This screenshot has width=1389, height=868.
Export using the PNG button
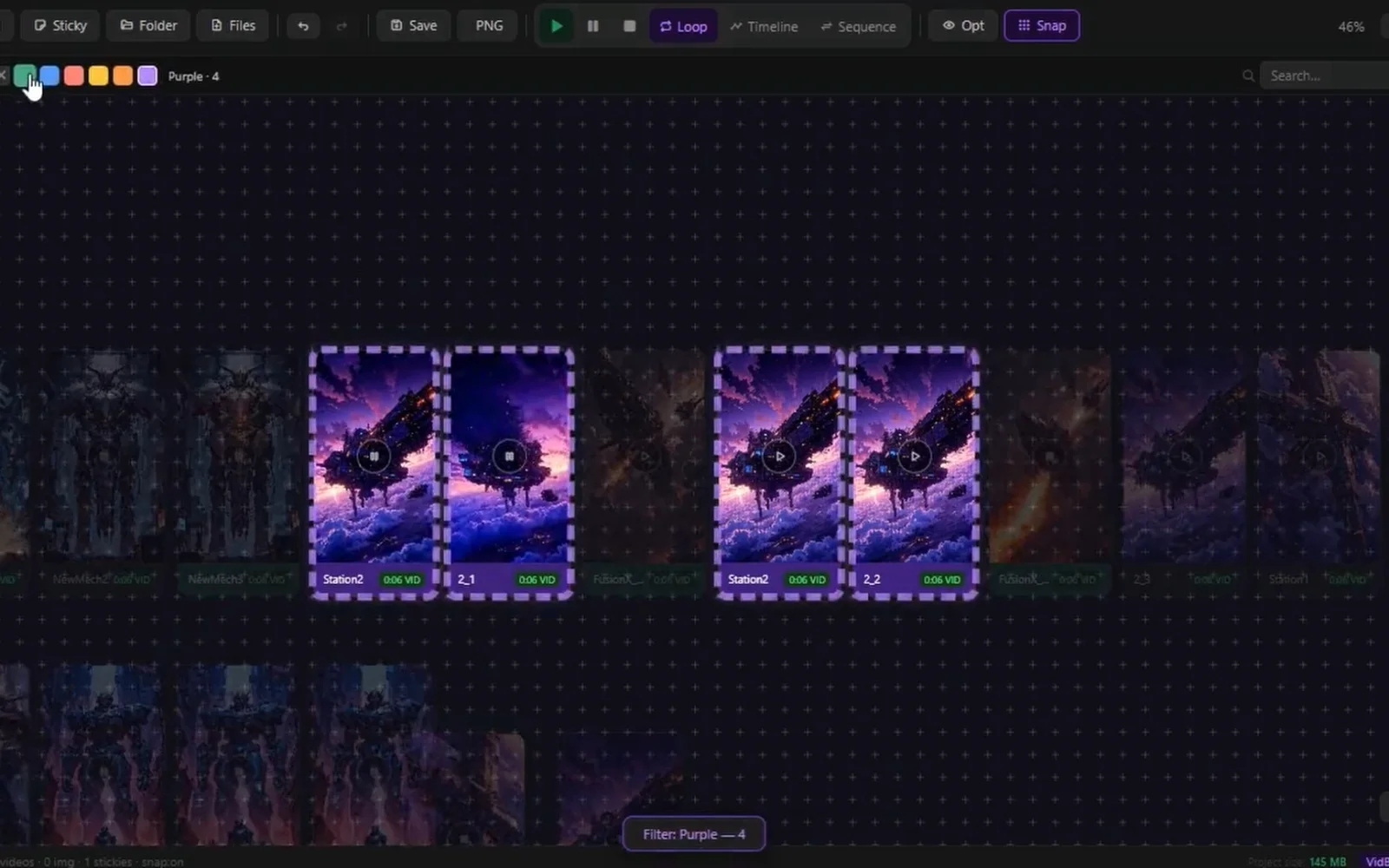click(x=489, y=26)
